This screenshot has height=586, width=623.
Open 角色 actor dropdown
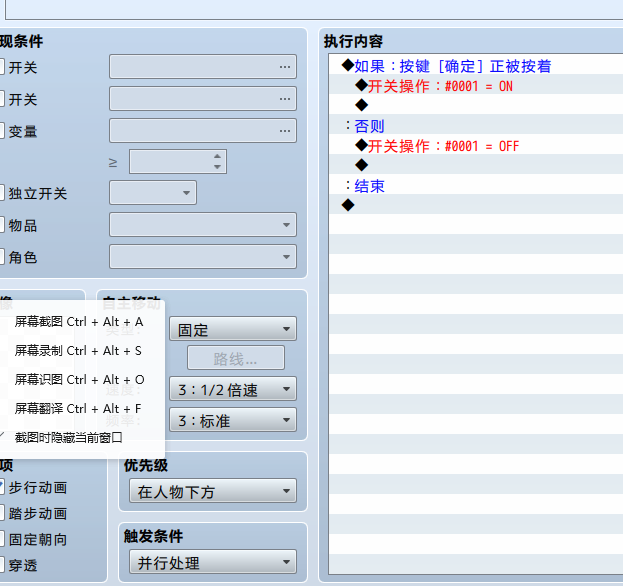point(203,257)
